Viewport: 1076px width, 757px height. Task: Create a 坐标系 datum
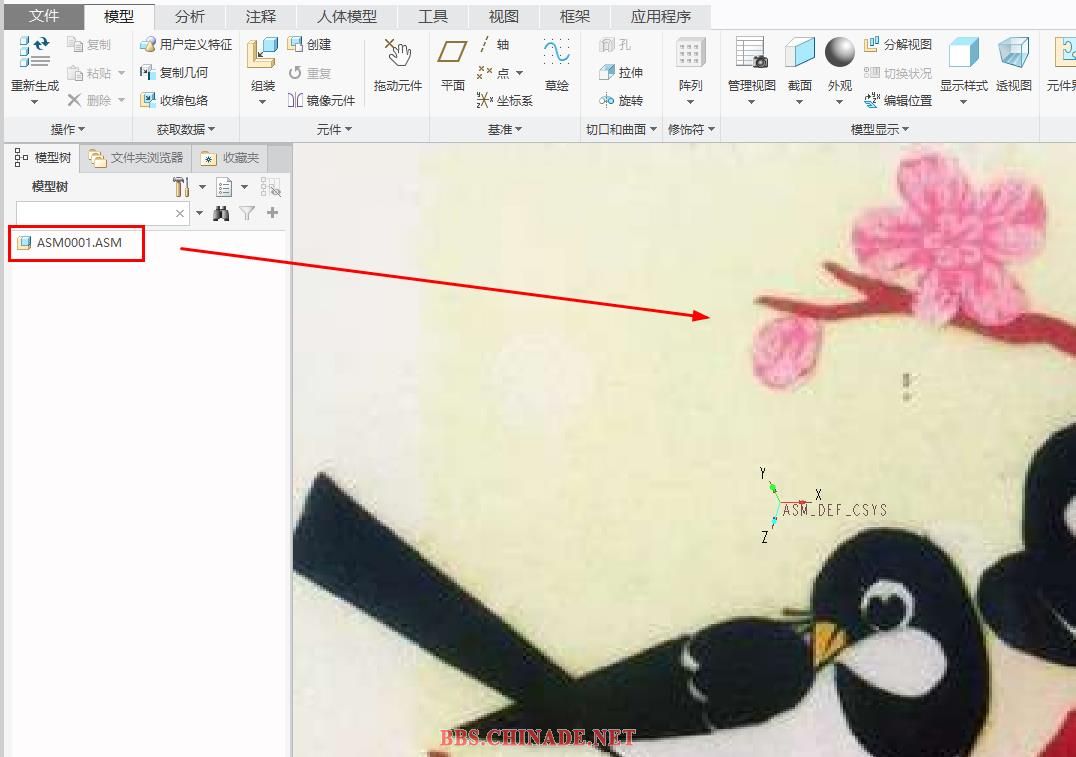pyautogui.click(x=505, y=100)
